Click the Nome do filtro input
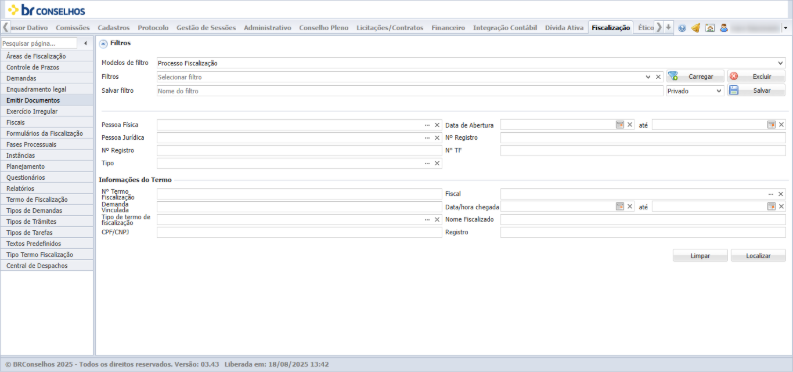Screen dimensions: 793x372 coord(410,91)
